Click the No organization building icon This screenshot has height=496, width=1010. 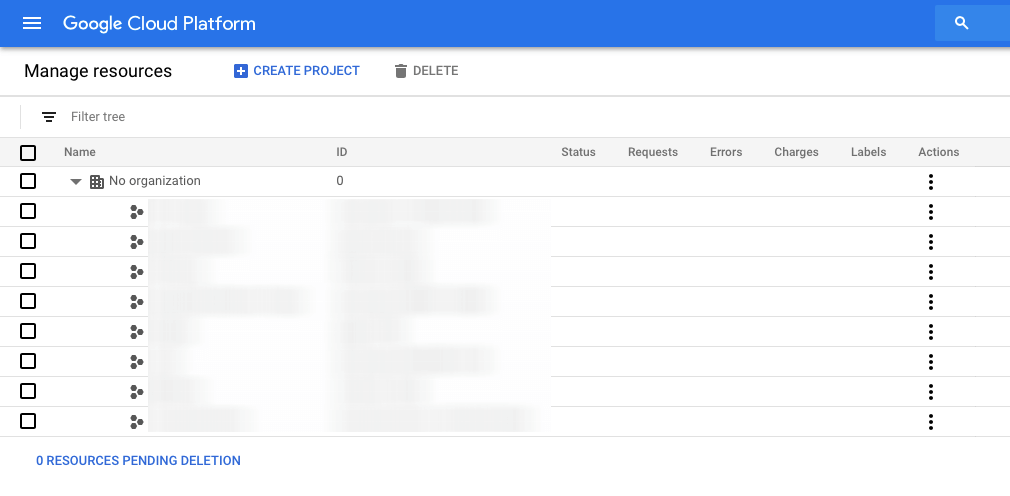pos(97,182)
